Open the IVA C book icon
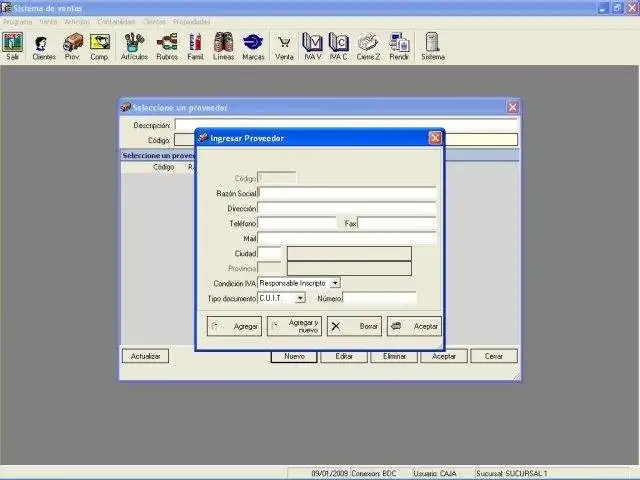 338,47
